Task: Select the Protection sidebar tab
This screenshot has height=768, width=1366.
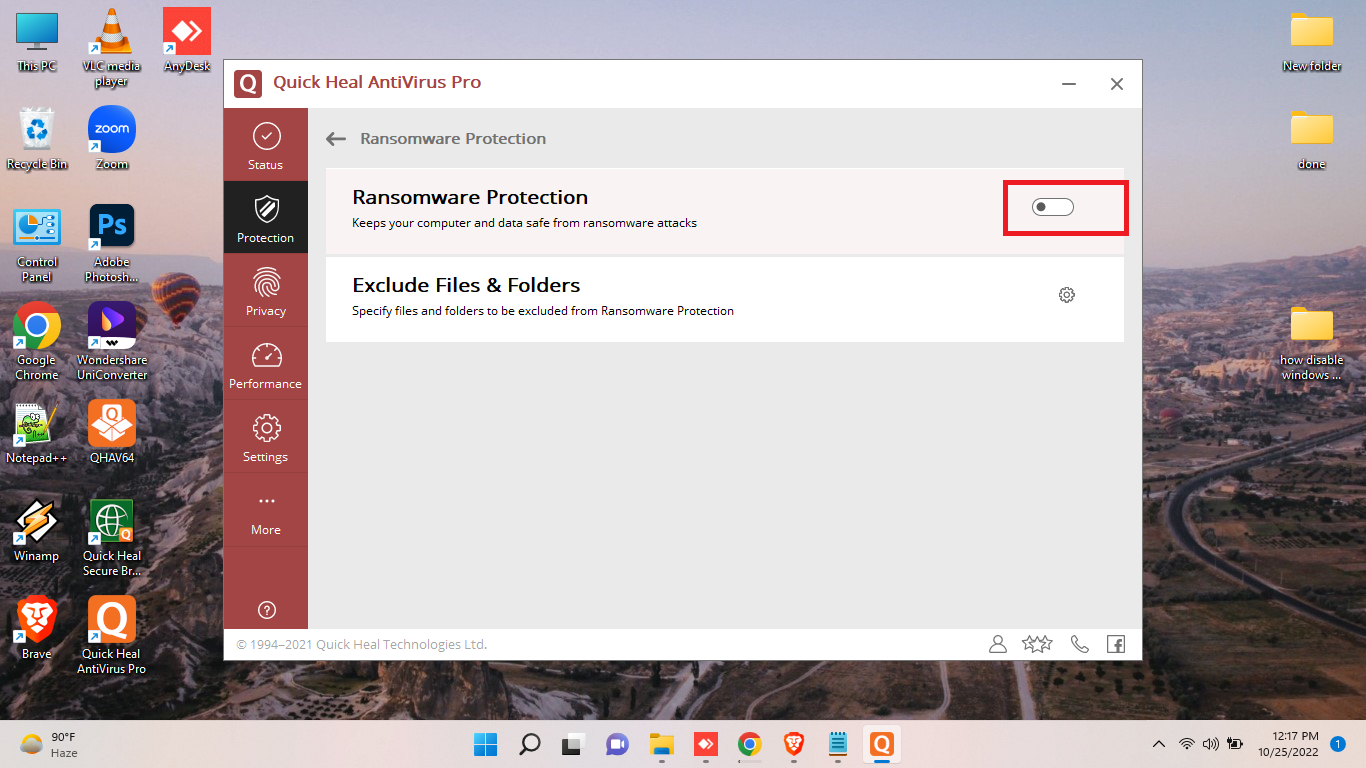Action: pyautogui.click(x=266, y=218)
